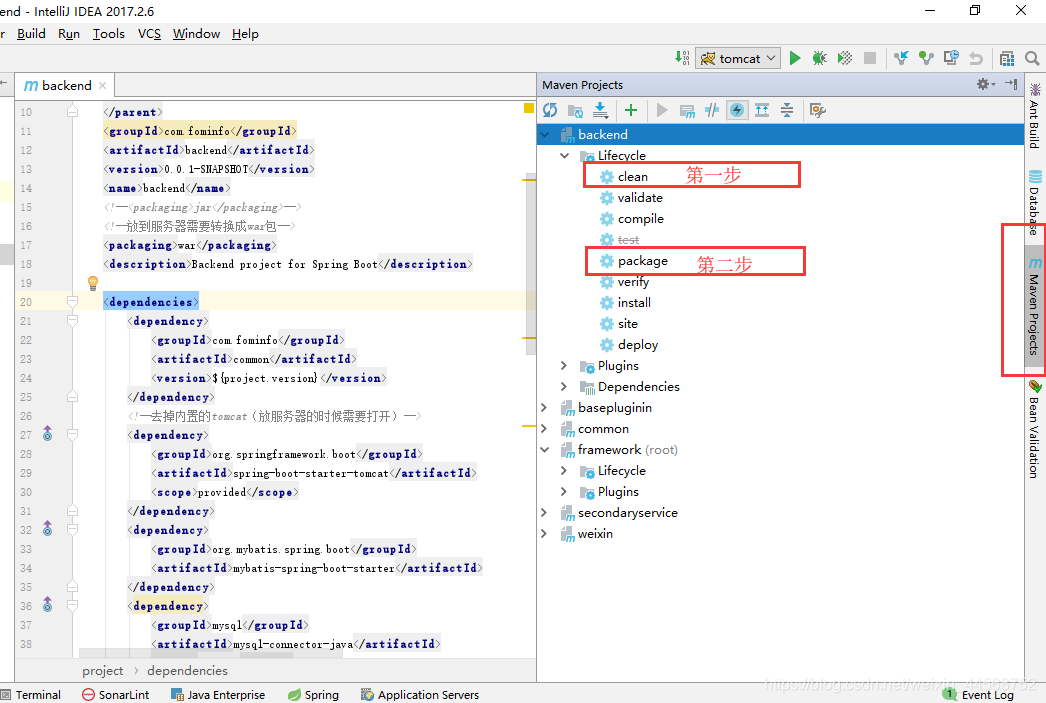Screen dimensions: 1046x703
Task: Collapse all Maven tree nodes
Action: (x=787, y=110)
